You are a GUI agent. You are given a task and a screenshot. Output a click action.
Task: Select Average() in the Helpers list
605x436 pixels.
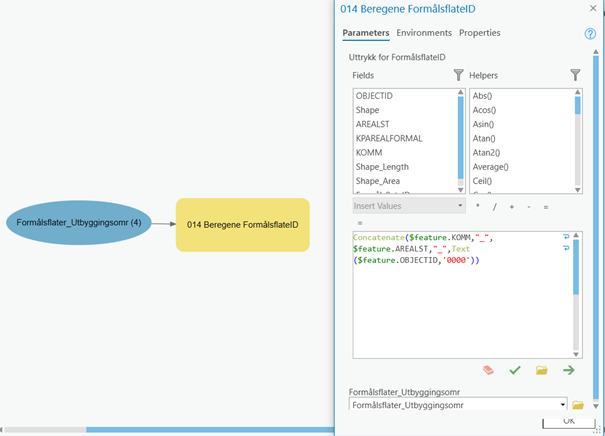(x=491, y=167)
